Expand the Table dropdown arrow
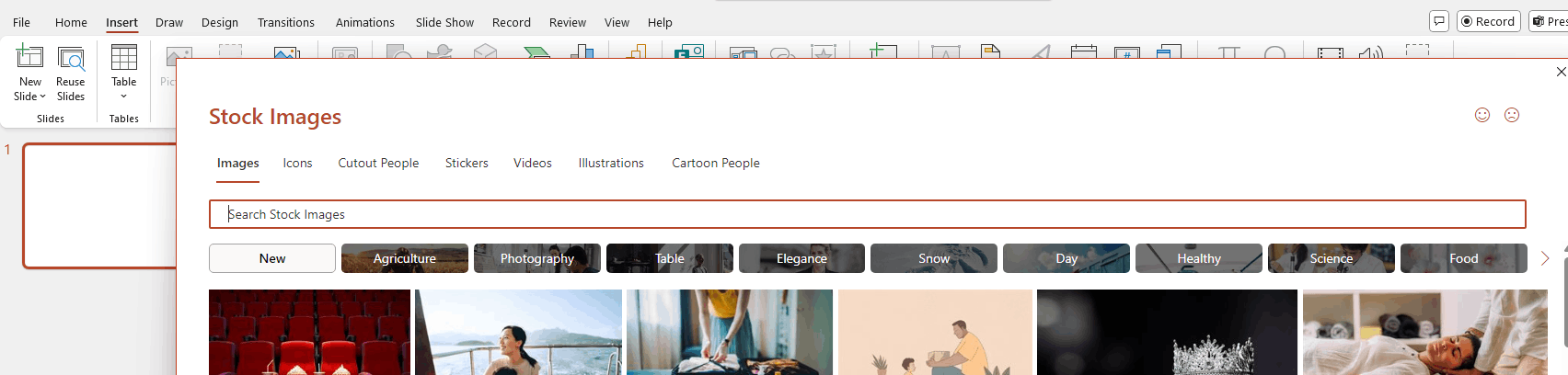The image size is (1568, 375). tap(123, 97)
